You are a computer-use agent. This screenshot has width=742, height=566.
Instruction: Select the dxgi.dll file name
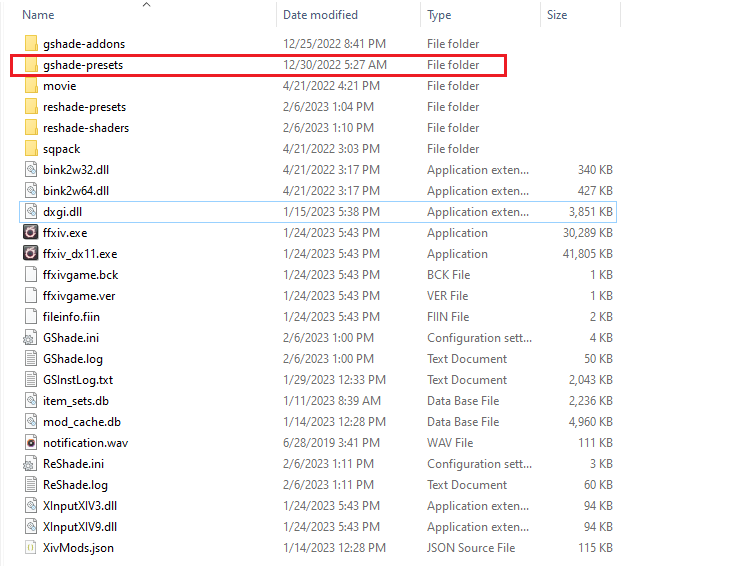click(62, 212)
